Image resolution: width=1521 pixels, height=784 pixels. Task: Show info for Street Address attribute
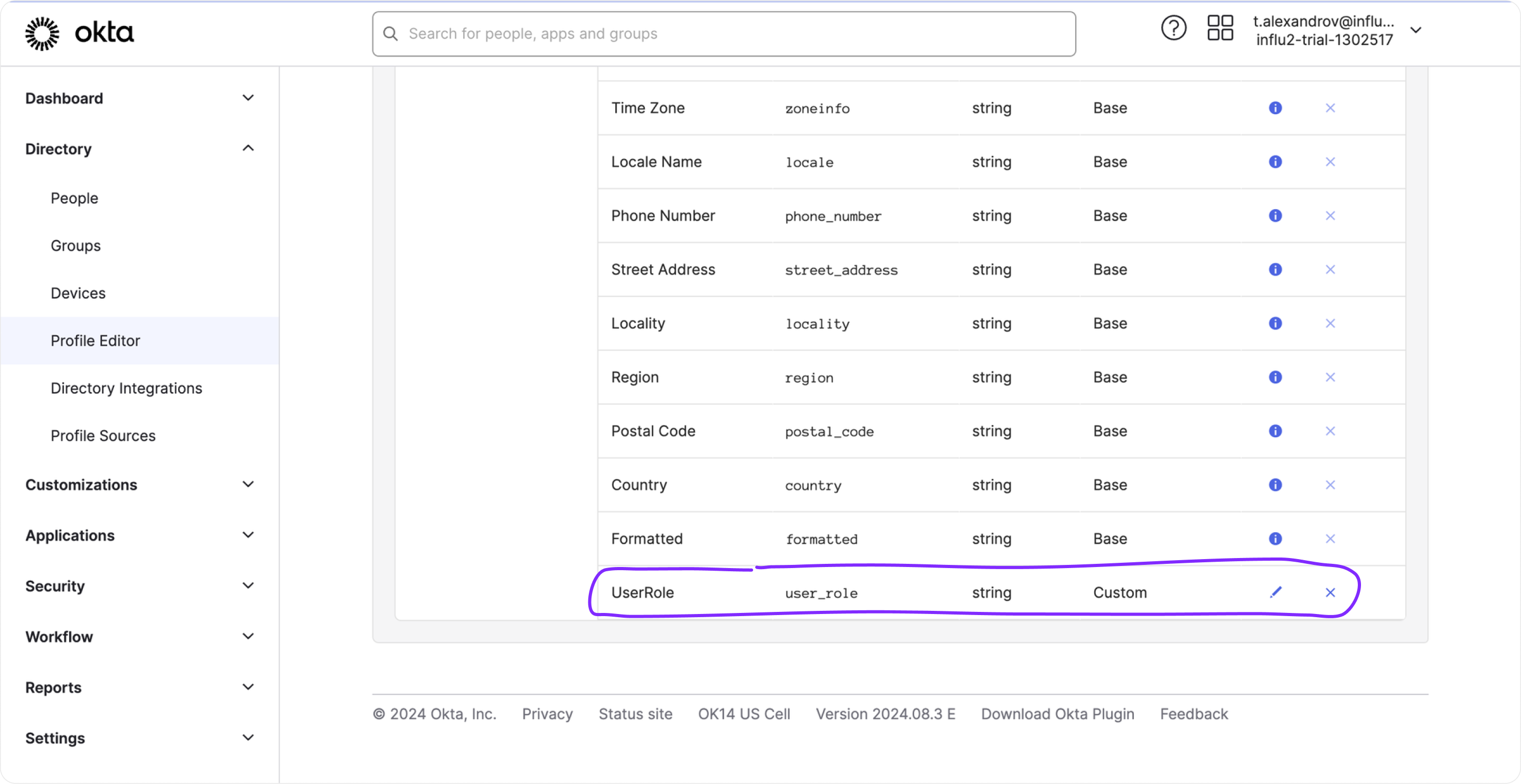tap(1275, 269)
